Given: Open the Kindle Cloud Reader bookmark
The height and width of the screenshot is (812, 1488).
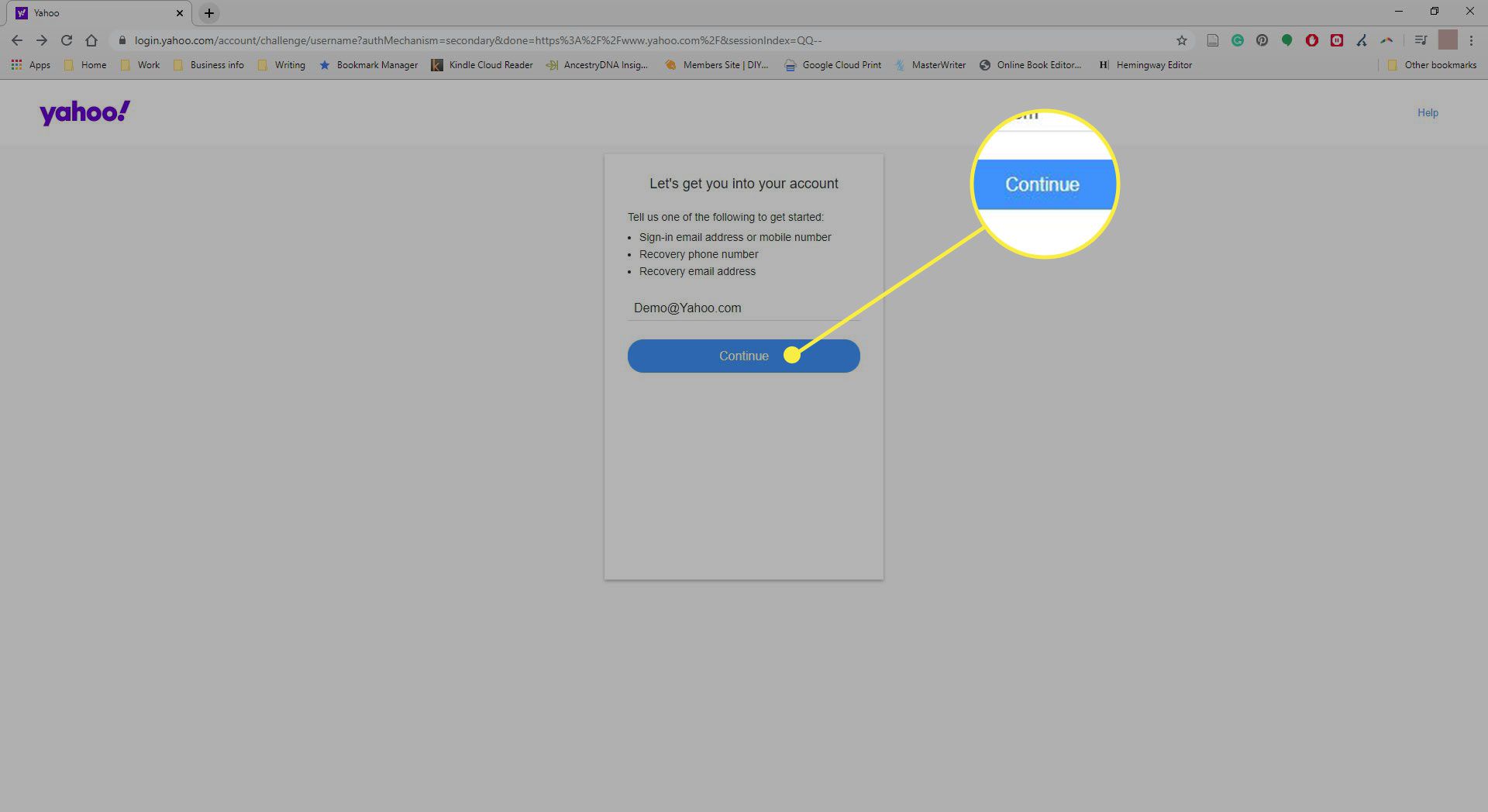Looking at the screenshot, I should tap(482, 65).
